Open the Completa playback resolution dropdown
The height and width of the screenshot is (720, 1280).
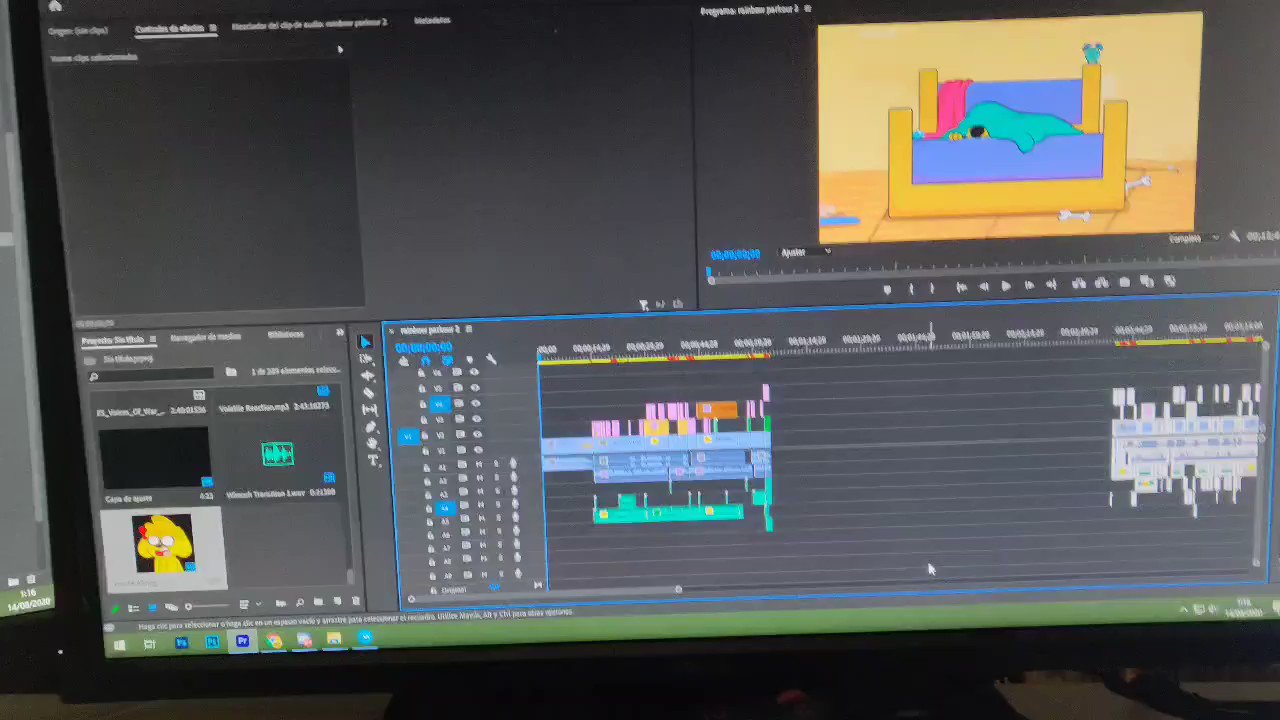1194,239
